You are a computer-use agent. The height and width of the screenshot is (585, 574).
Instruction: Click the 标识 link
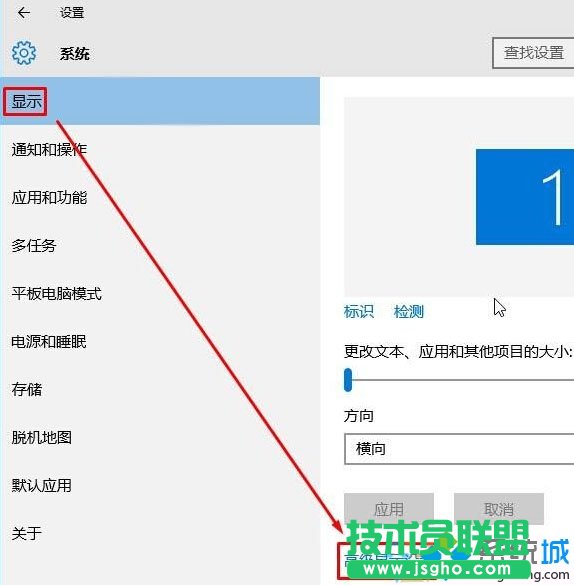click(x=358, y=311)
